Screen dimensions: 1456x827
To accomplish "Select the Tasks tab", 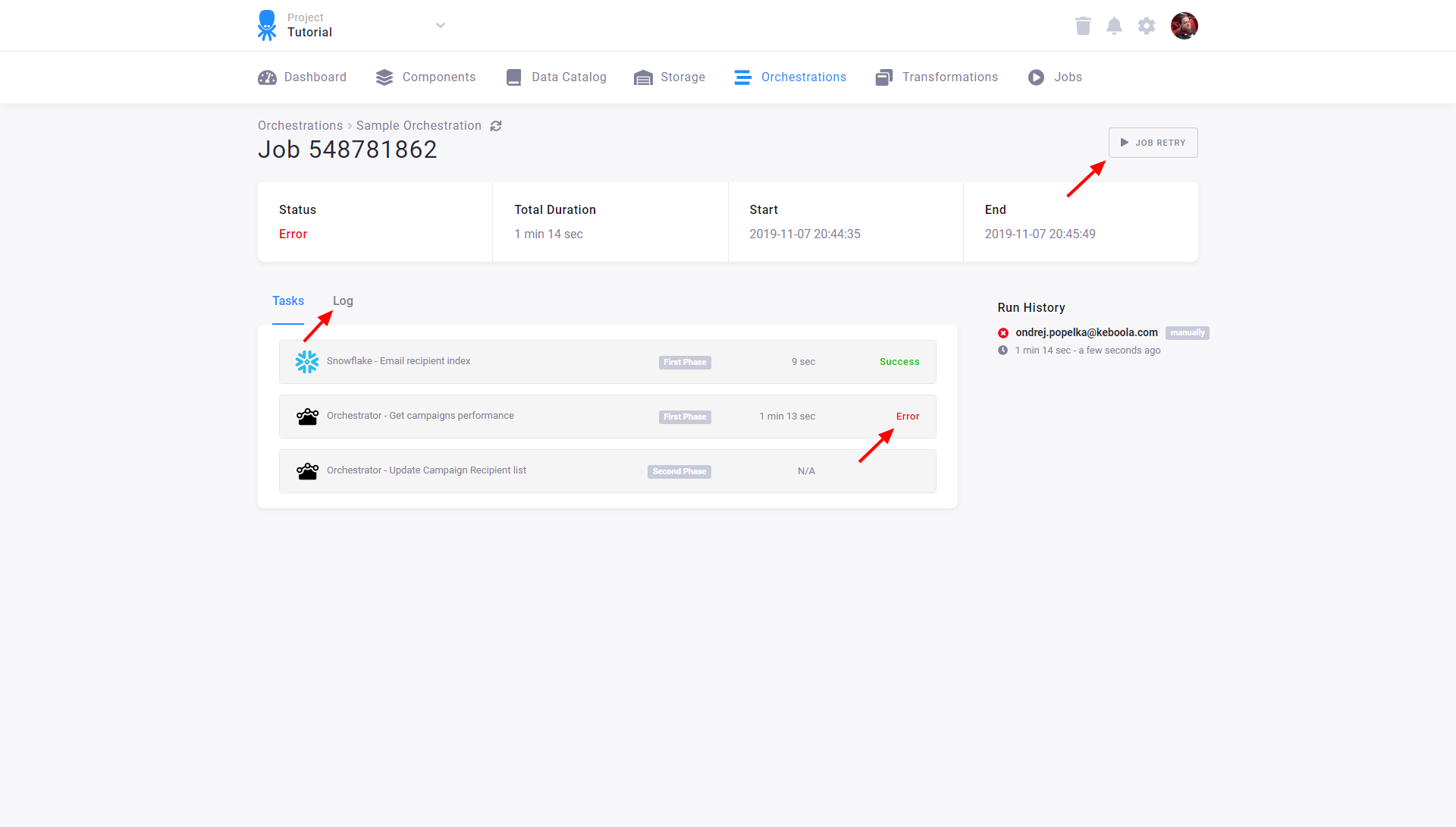I will coord(288,300).
